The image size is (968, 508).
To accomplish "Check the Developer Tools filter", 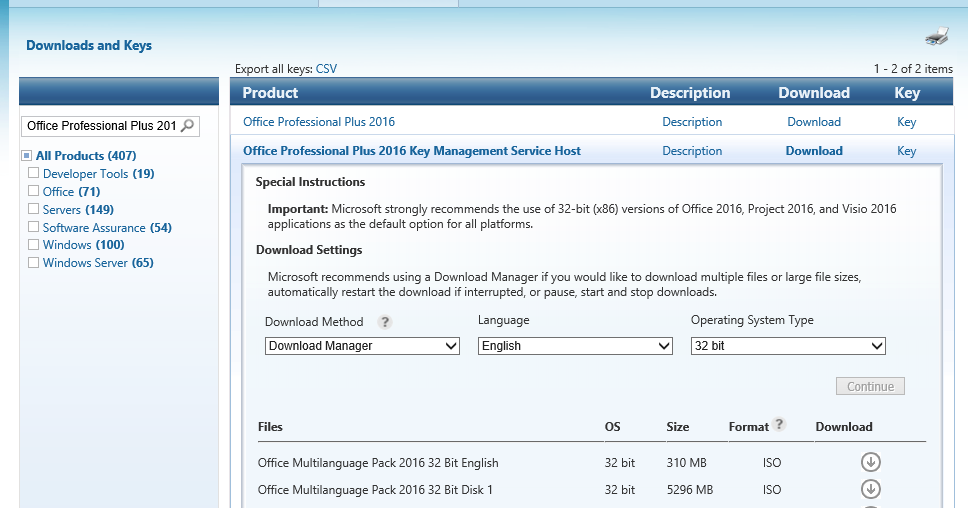I will [x=33, y=173].
